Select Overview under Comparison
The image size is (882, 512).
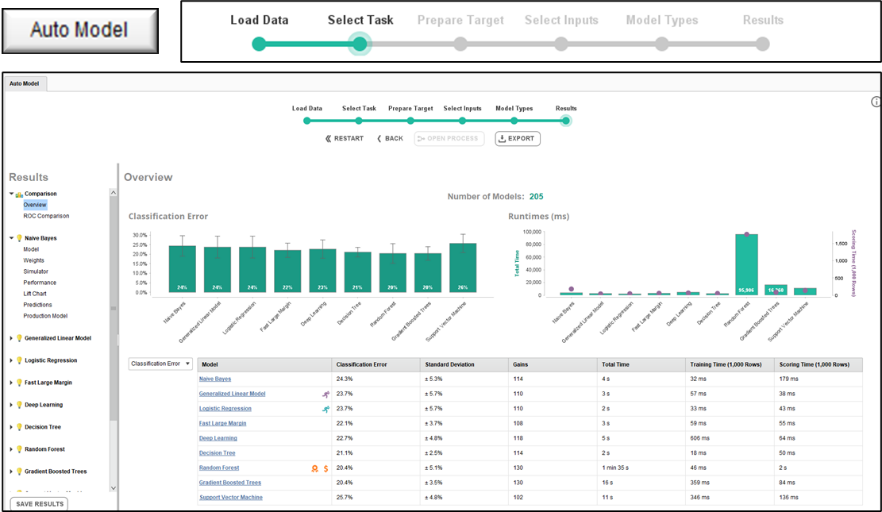tap(35, 205)
